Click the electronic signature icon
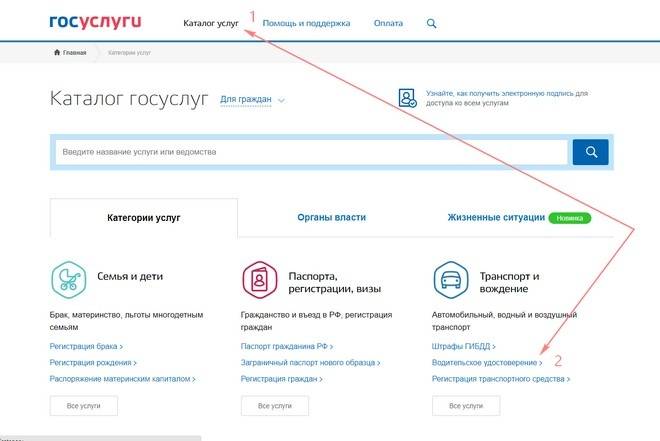Screen dimensions: 660x441 [406, 97]
